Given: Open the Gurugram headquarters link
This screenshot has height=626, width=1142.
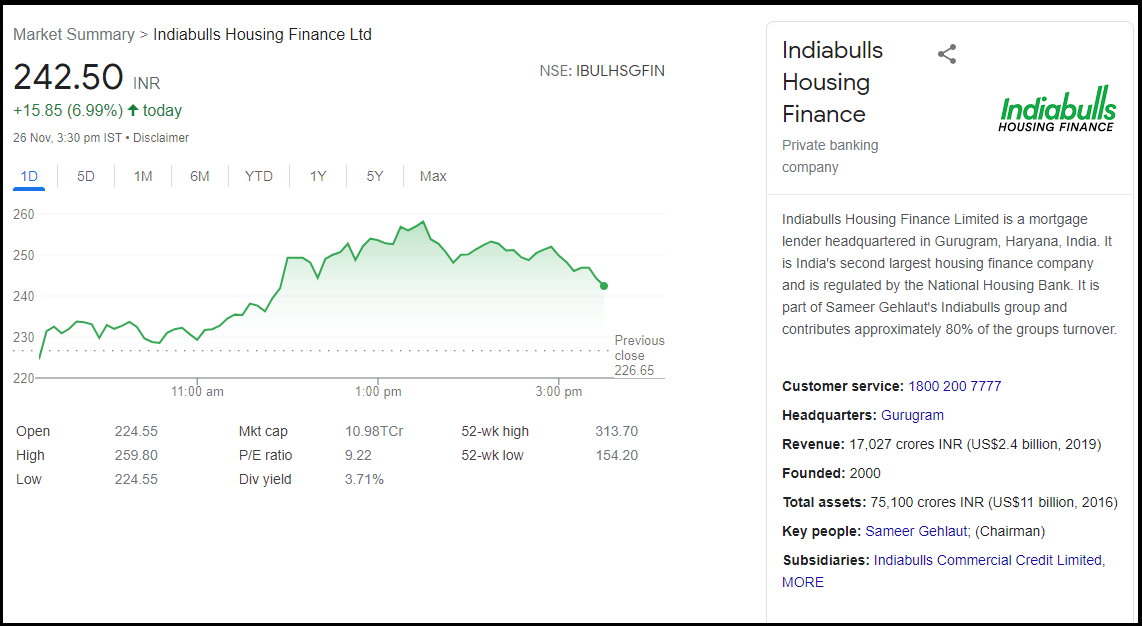Looking at the screenshot, I should point(913,416).
